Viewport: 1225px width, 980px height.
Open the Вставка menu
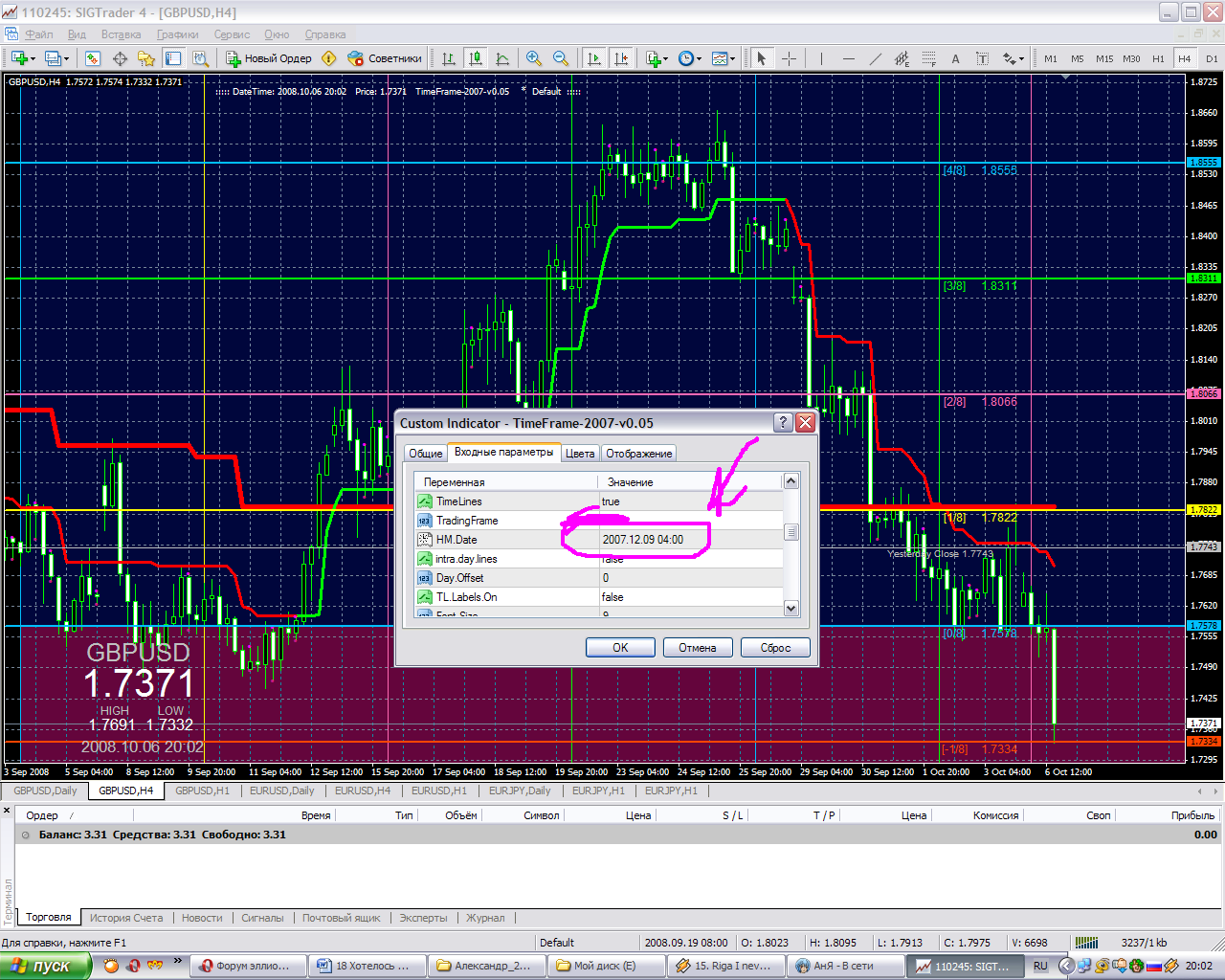[x=121, y=34]
